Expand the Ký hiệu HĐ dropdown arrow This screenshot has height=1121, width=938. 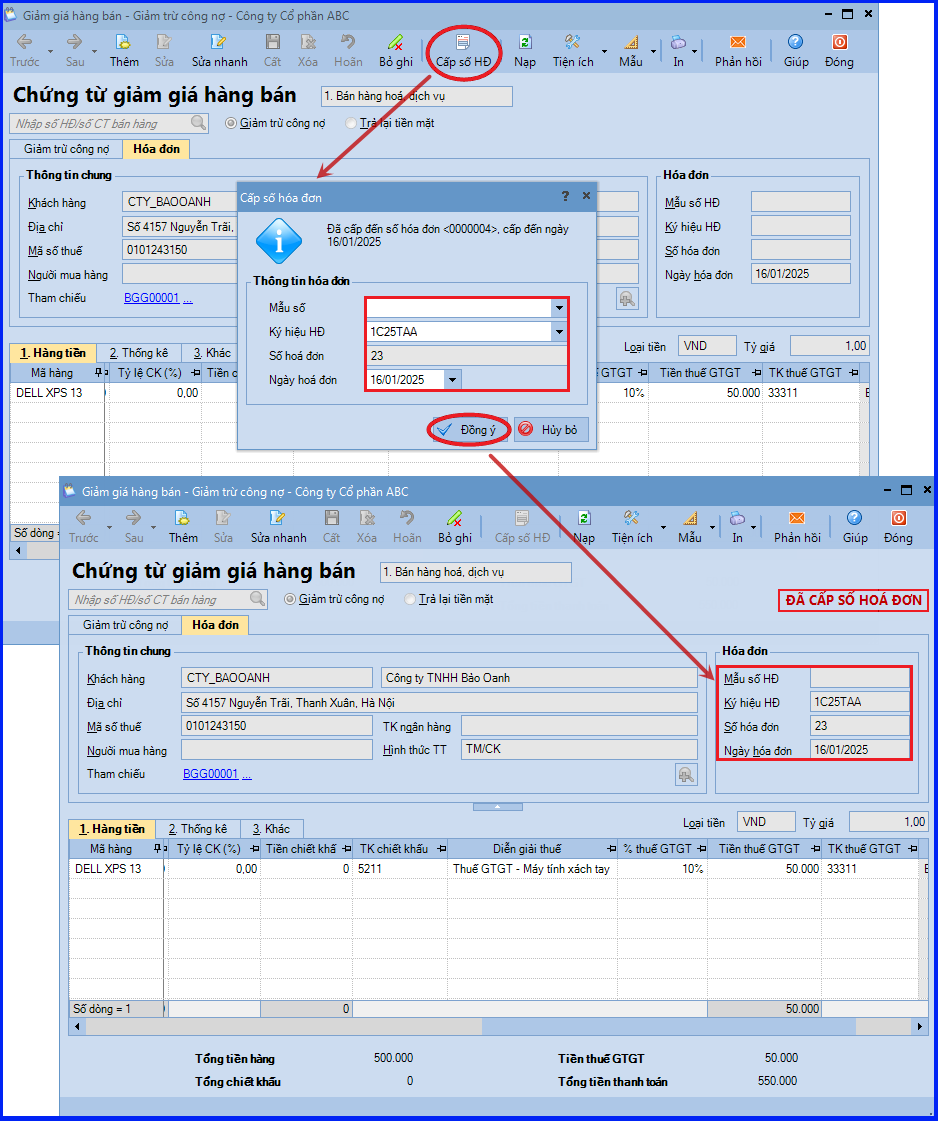click(x=559, y=332)
